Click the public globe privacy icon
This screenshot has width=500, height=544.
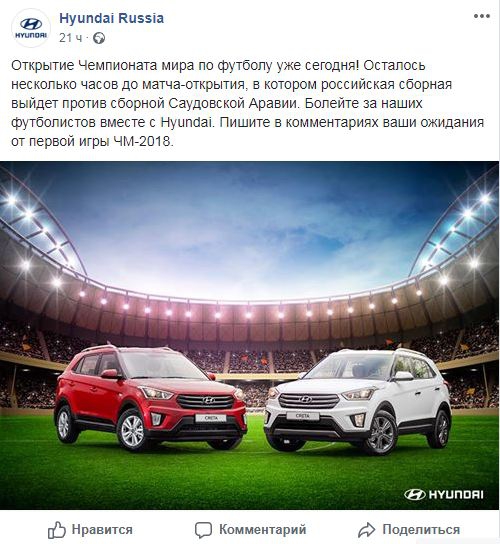click(99, 38)
